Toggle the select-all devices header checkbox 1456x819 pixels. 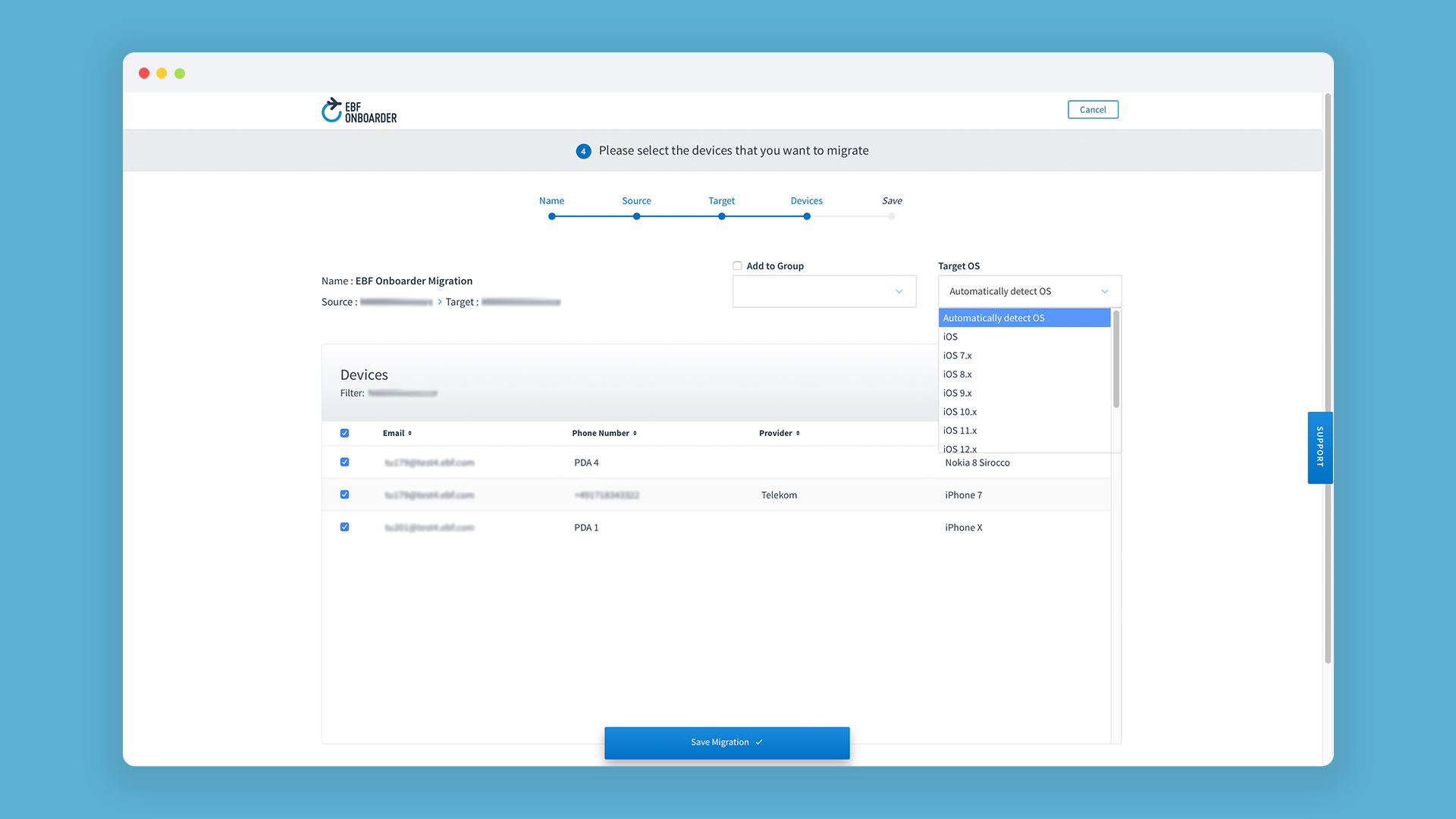click(344, 433)
